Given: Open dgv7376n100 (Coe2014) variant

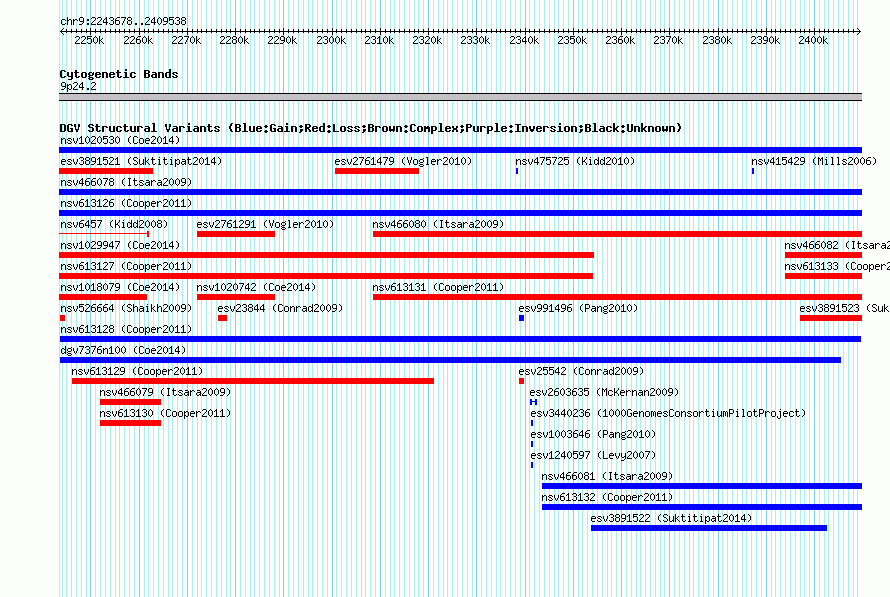Looking at the screenshot, I should [x=123, y=350].
